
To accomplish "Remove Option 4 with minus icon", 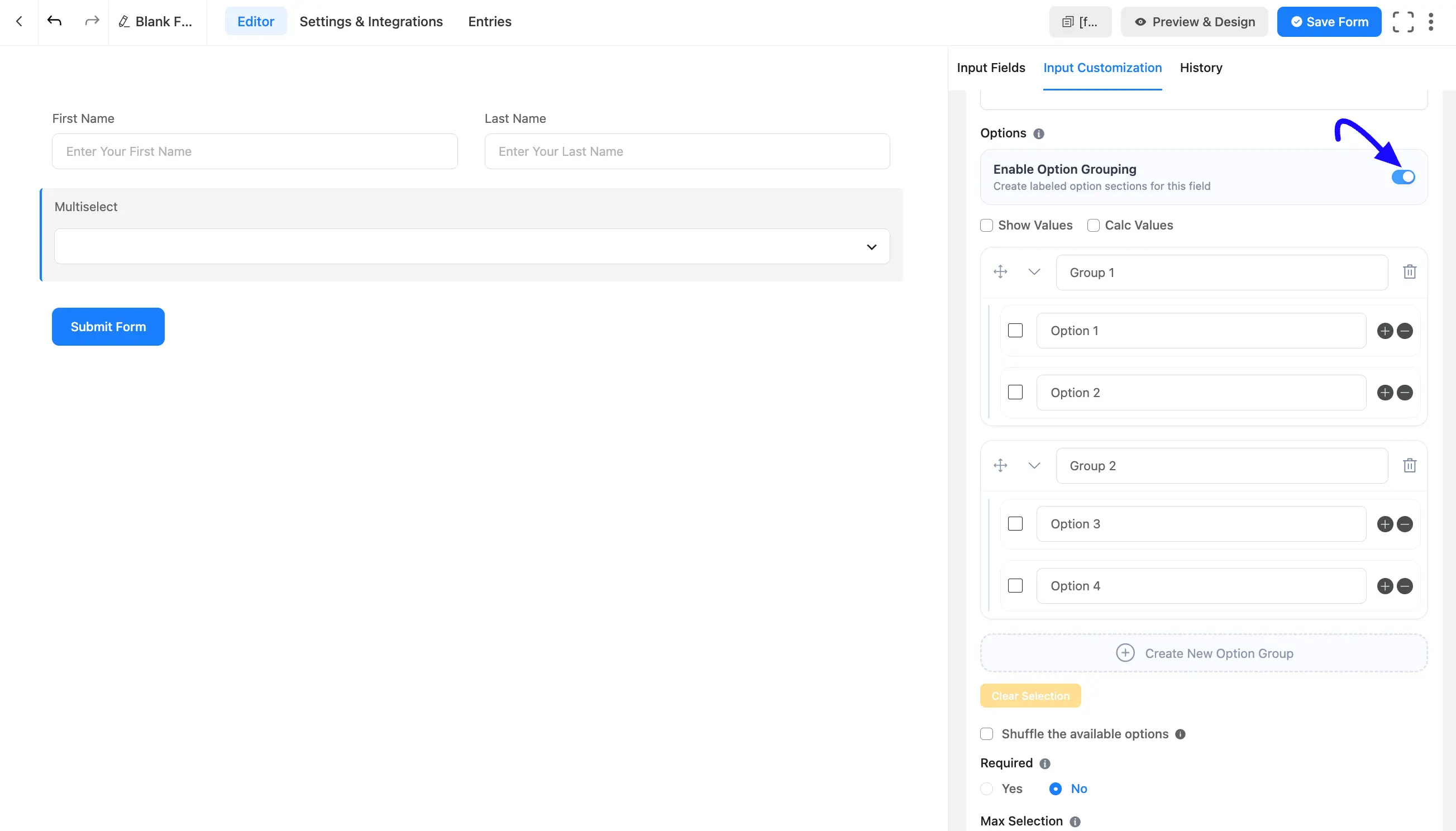I will (1404, 586).
